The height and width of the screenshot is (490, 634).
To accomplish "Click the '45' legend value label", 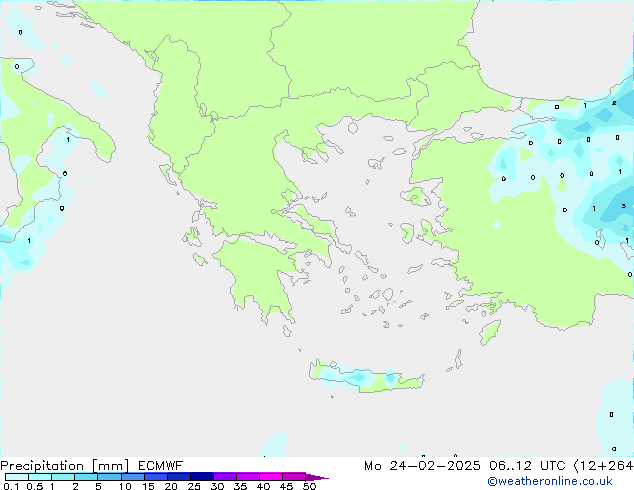I will pyautogui.click(x=286, y=486).
